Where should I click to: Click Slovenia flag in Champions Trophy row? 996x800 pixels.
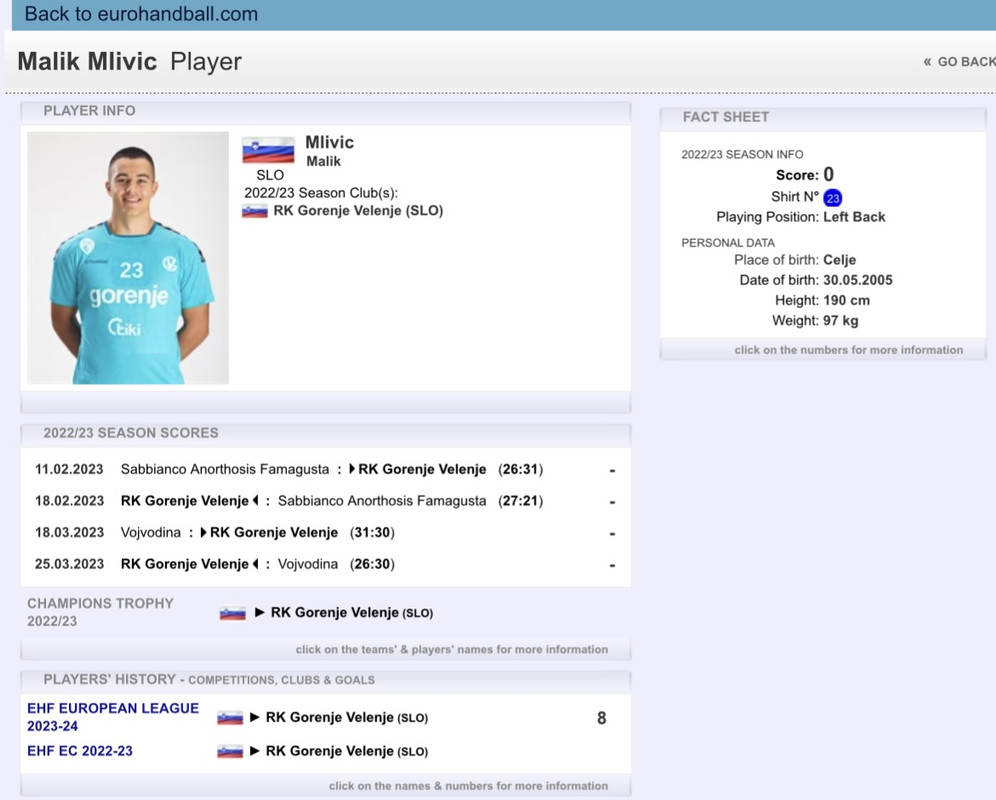click(232, 613)
